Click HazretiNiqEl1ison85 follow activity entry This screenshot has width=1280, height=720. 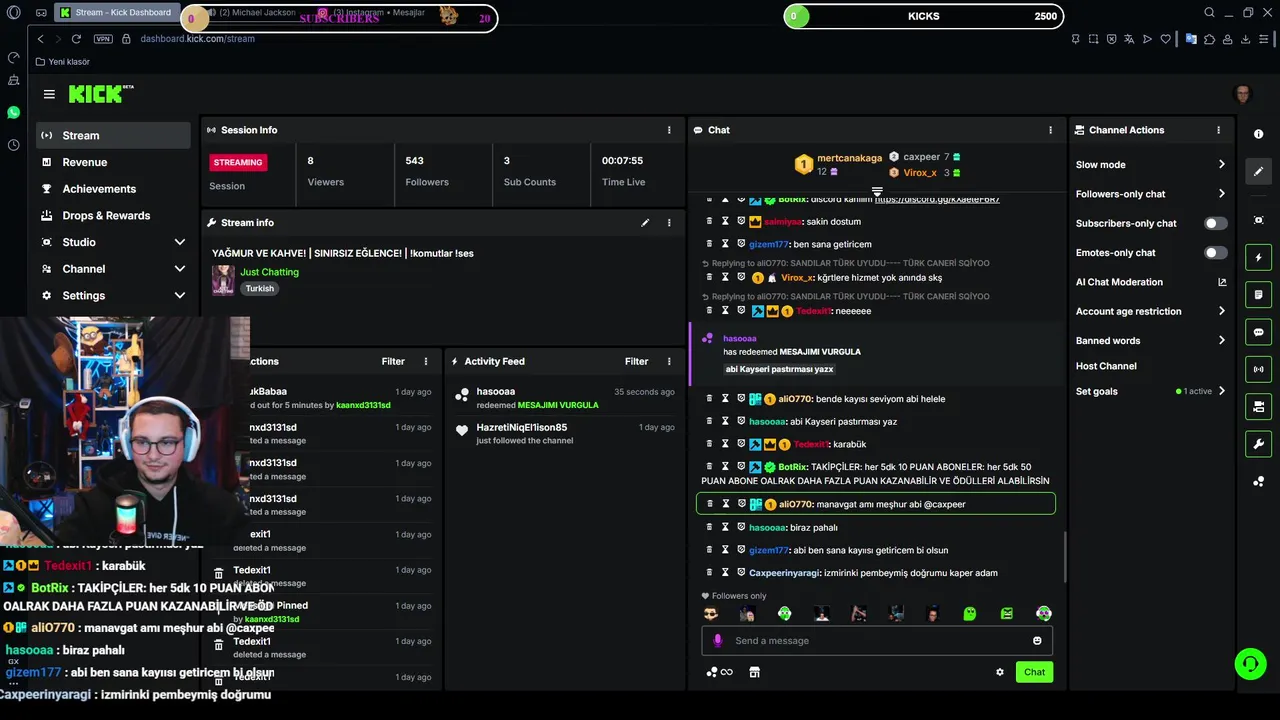click(x=567, y=434)
